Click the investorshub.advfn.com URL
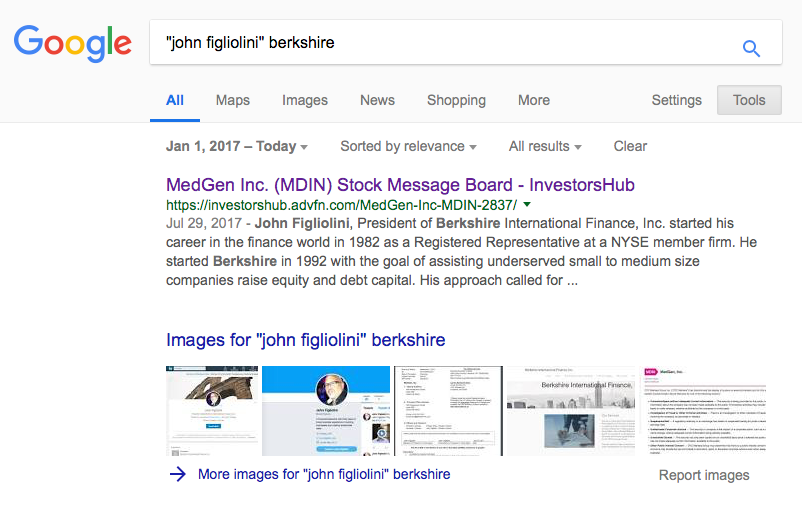802x518 pixels. [342, 205]
